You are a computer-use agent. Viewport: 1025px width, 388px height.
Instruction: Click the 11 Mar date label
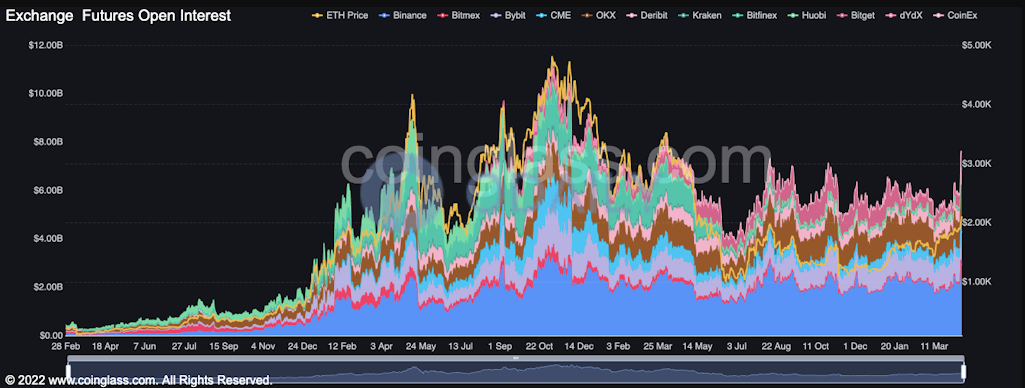click(933, 346)
